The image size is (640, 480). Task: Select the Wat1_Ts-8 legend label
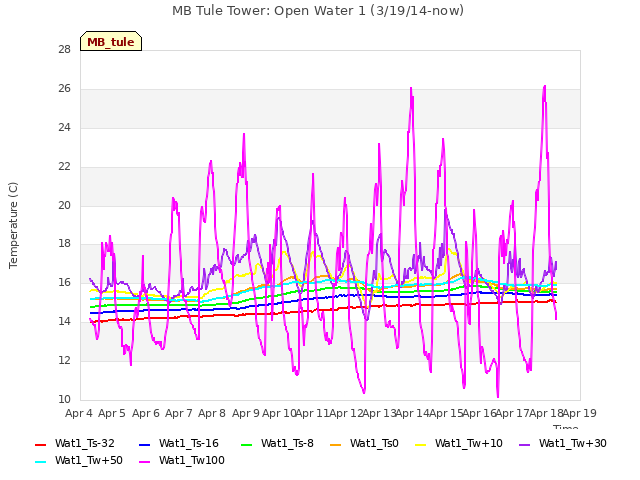pyautogui.click(x=287, y=443)
